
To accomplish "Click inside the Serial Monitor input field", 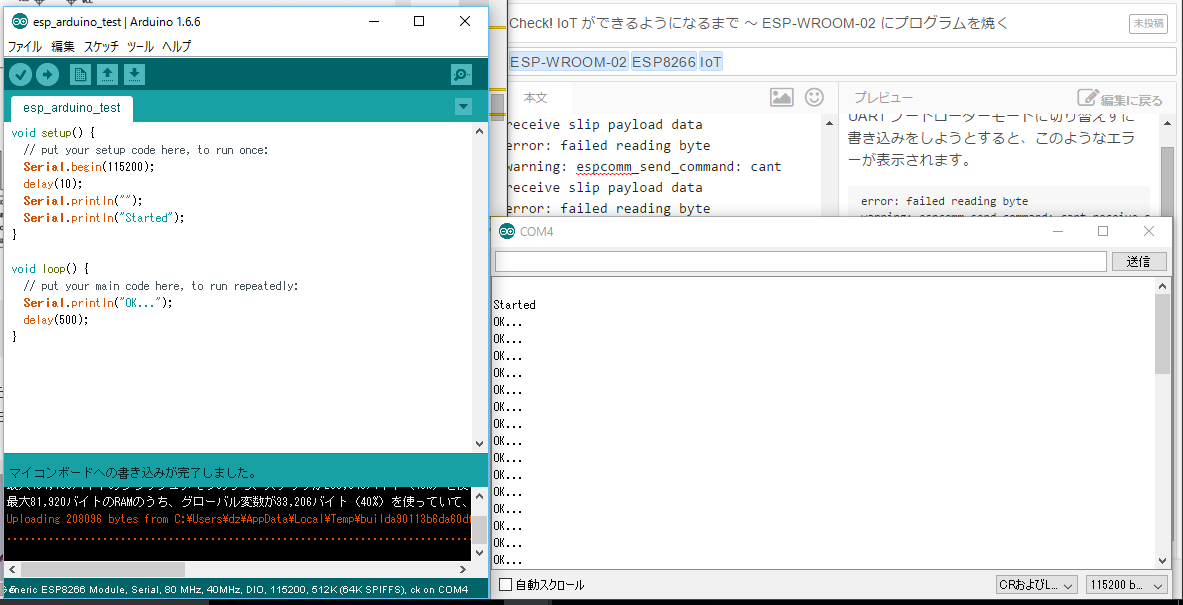I will (800, 261).
